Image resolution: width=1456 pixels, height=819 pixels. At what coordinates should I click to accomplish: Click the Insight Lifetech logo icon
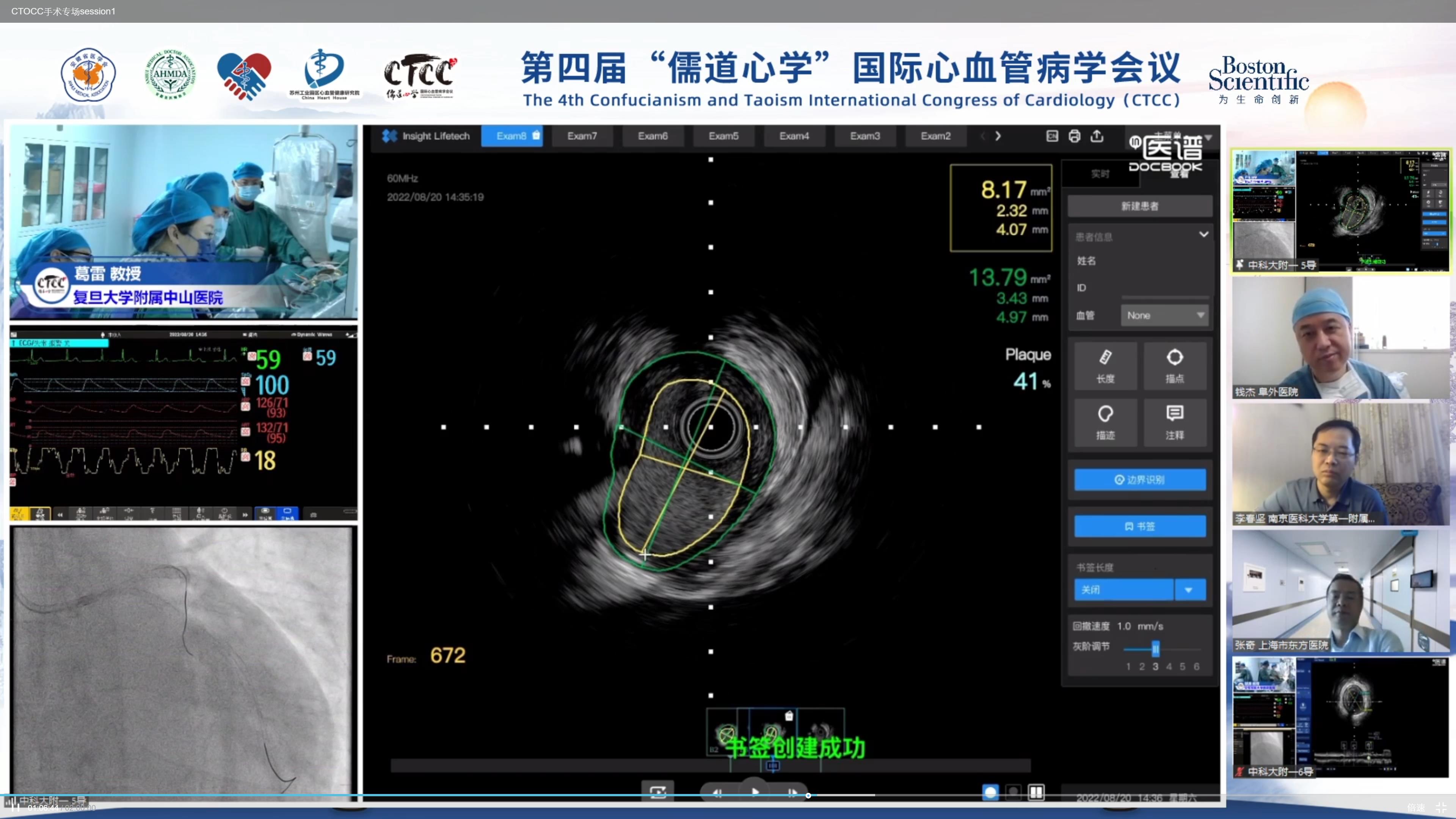click(x=389, y=136)
